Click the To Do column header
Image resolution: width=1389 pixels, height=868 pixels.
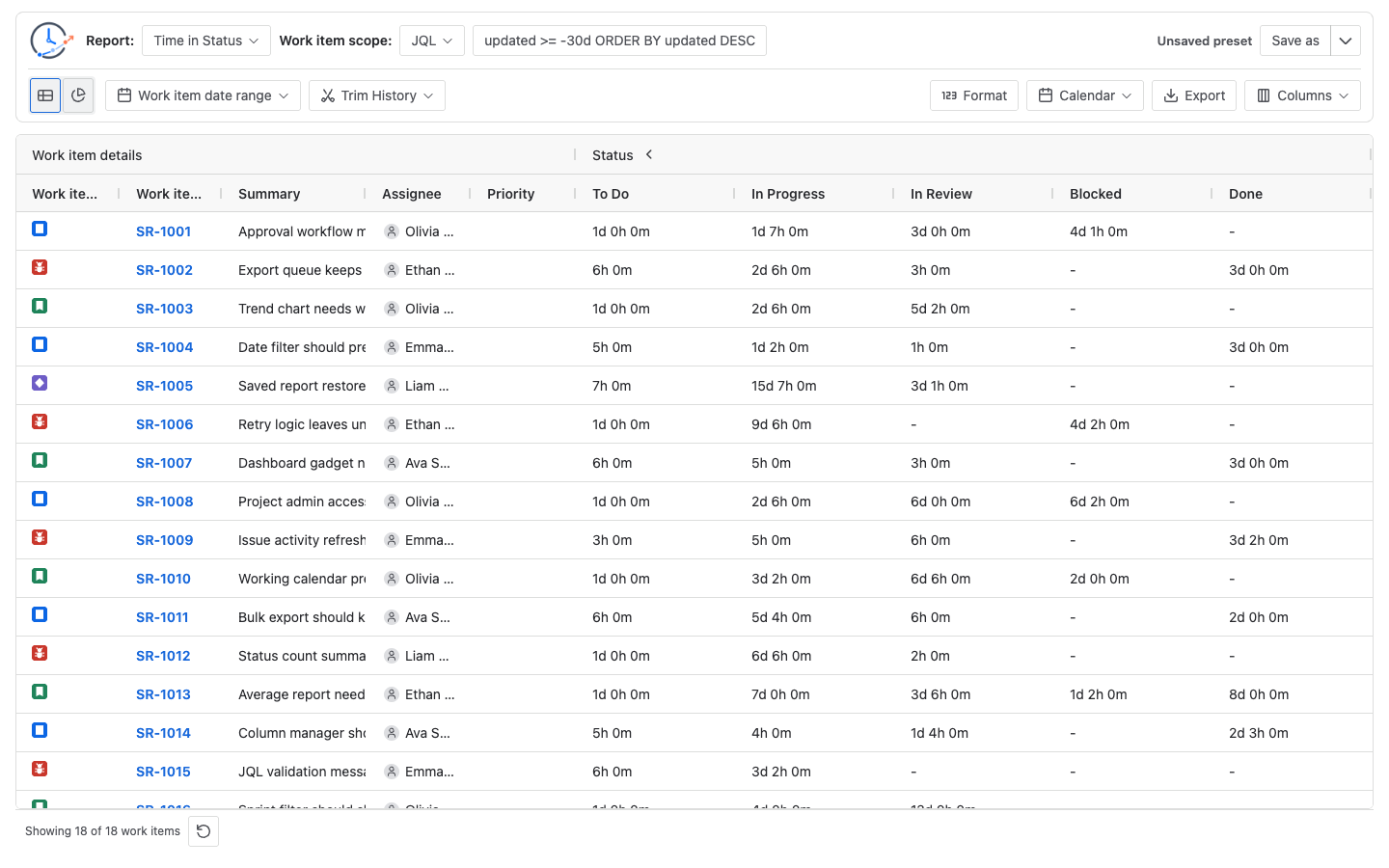611,194
